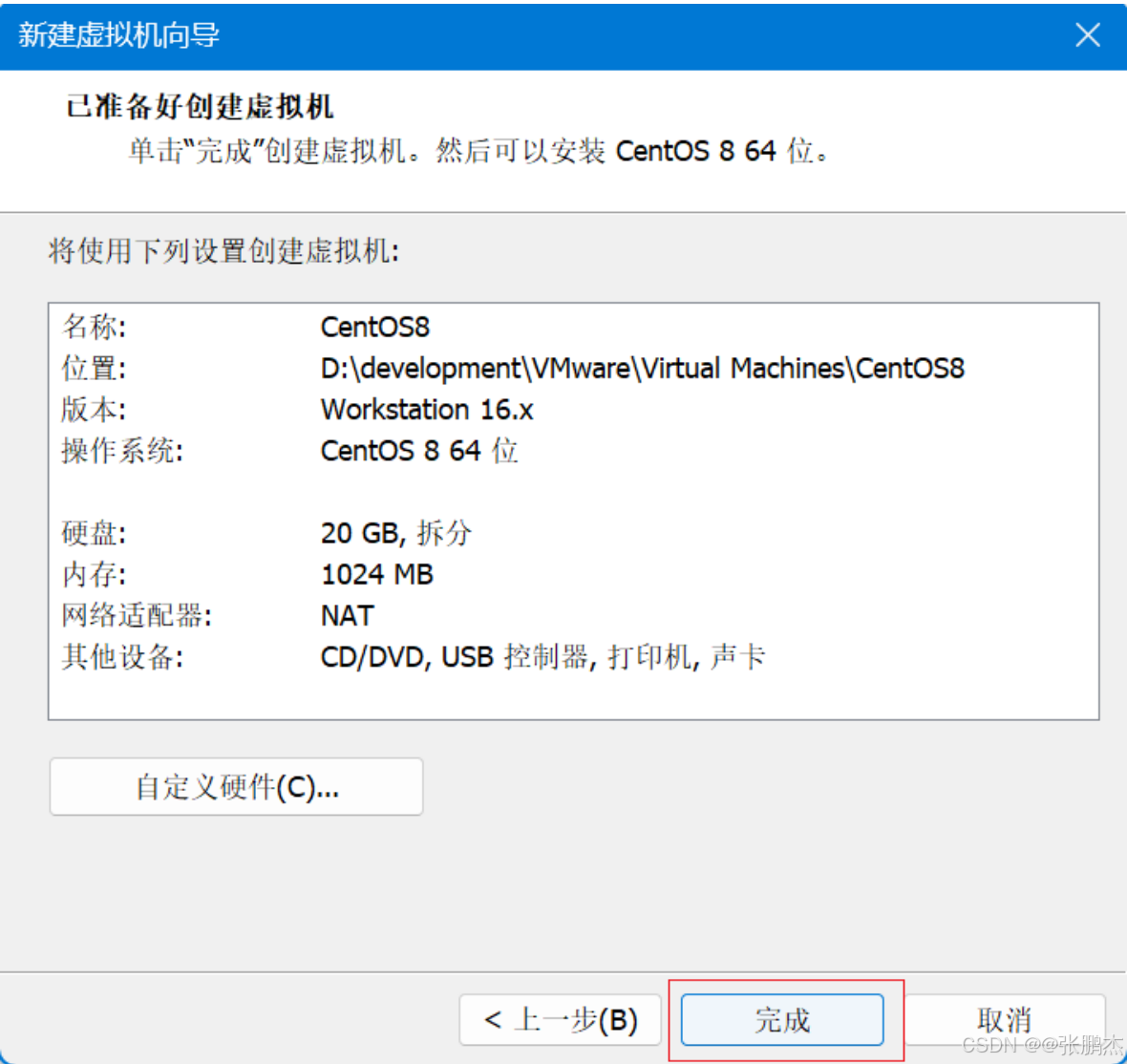This screenshot has width=1127, height=1064.
Task: Click the text 将使用下列设置创建虚拟机:
Action: pyautogui.click(x=223, y=251)
